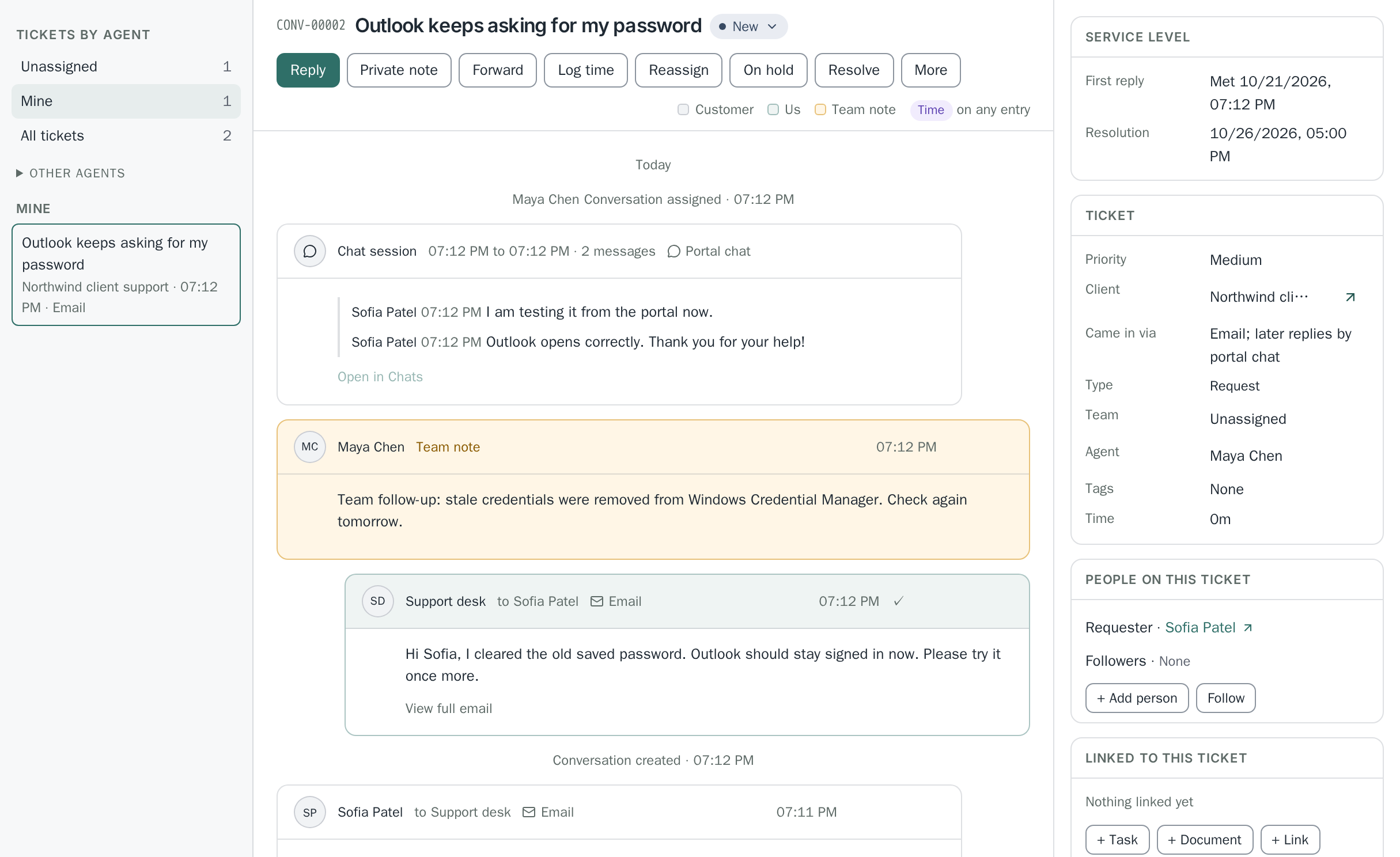Screen dimensions: 1400x857
Task: Toggle the Time filter pill
Action: tap(930, 110)
